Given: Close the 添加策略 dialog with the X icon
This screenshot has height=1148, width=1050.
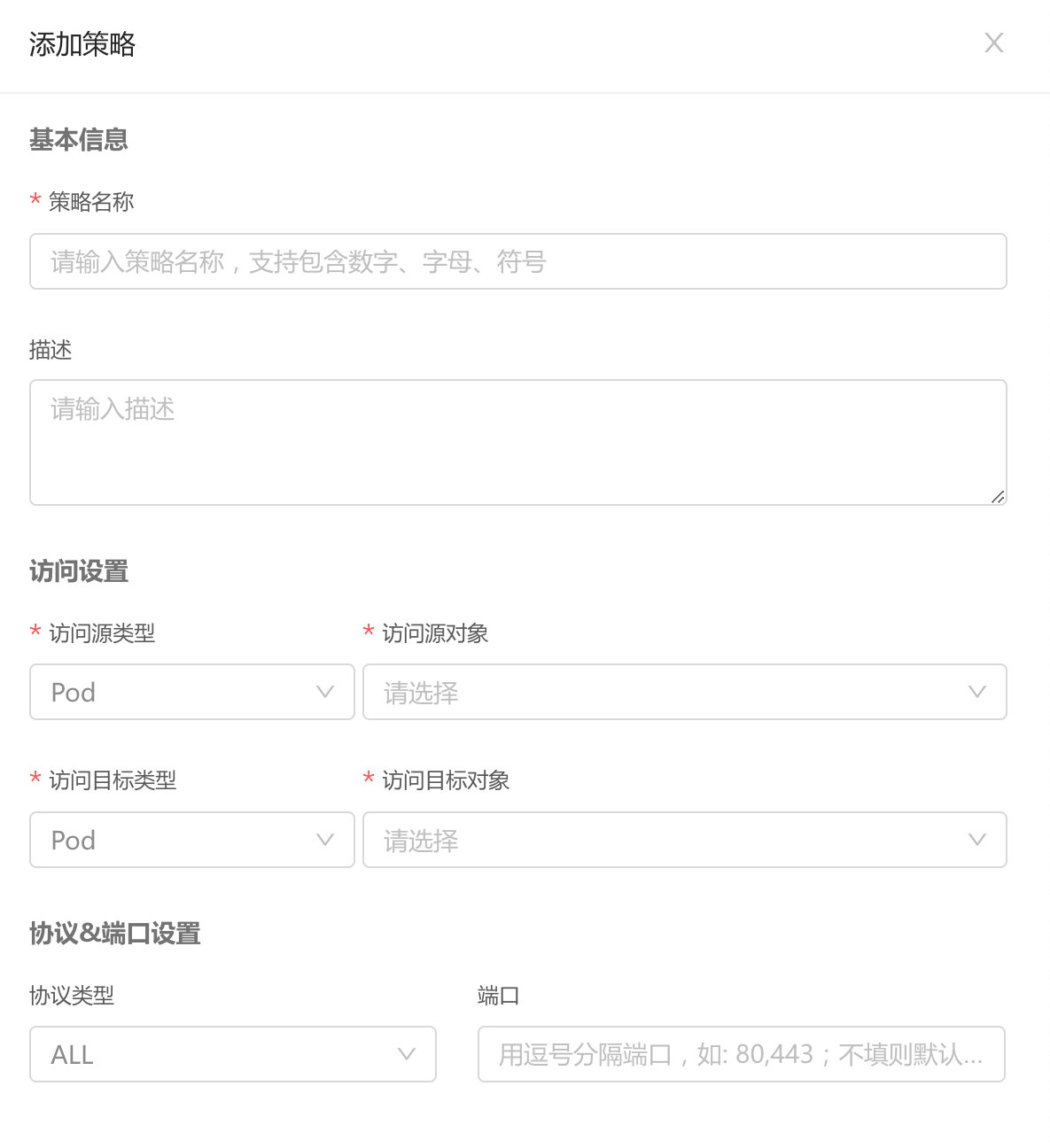Looking at the screenshot, I should [994, 43].
